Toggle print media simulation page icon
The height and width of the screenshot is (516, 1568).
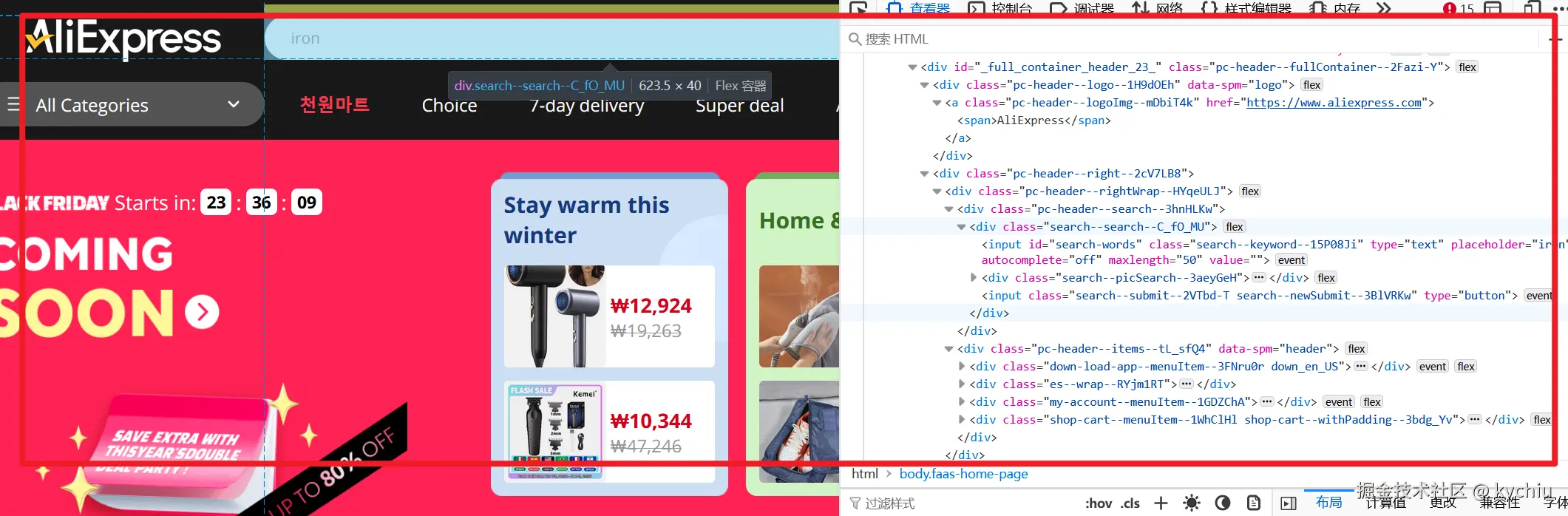pyautogui.click(x=1254, y=503)
